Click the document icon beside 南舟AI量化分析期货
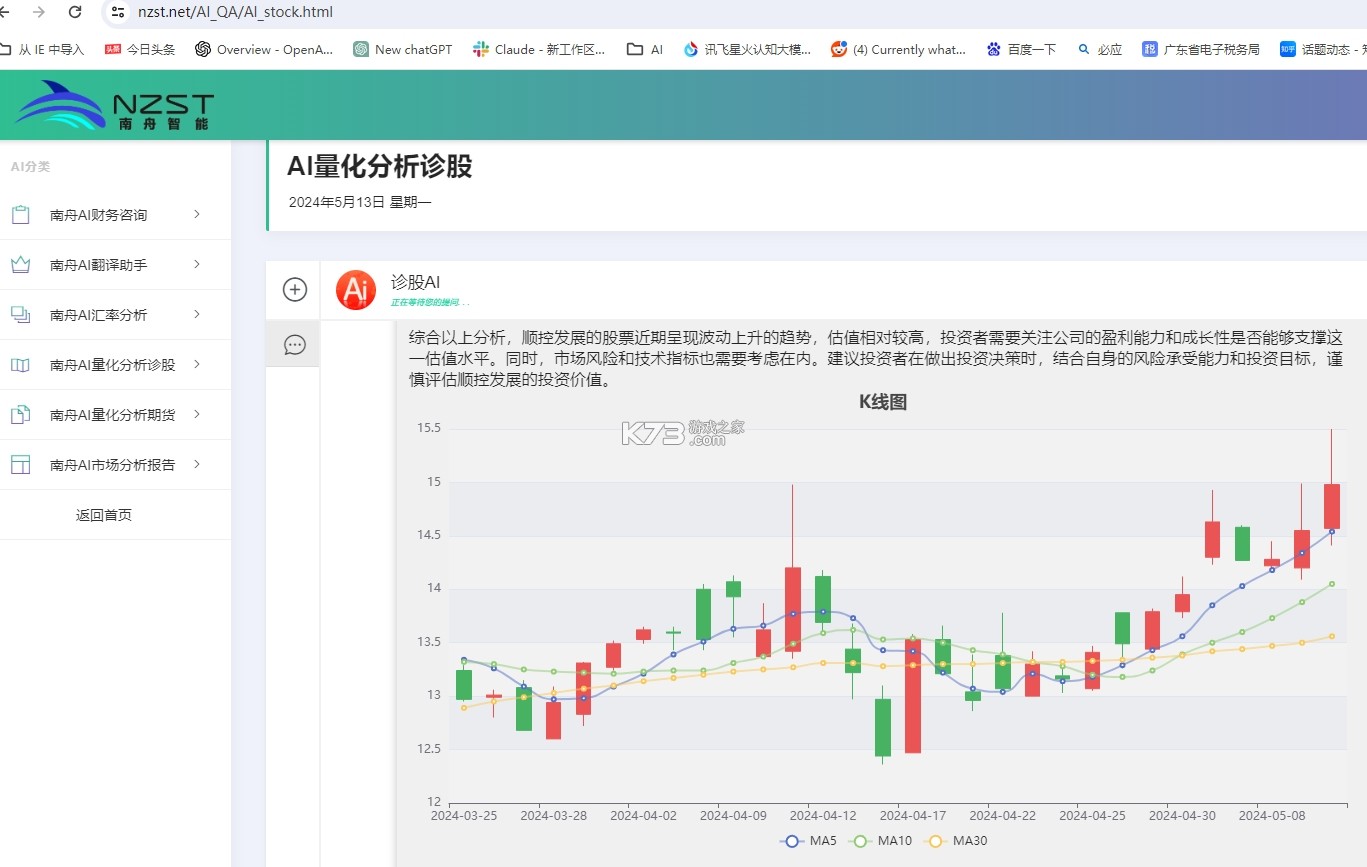 (20, 415)
